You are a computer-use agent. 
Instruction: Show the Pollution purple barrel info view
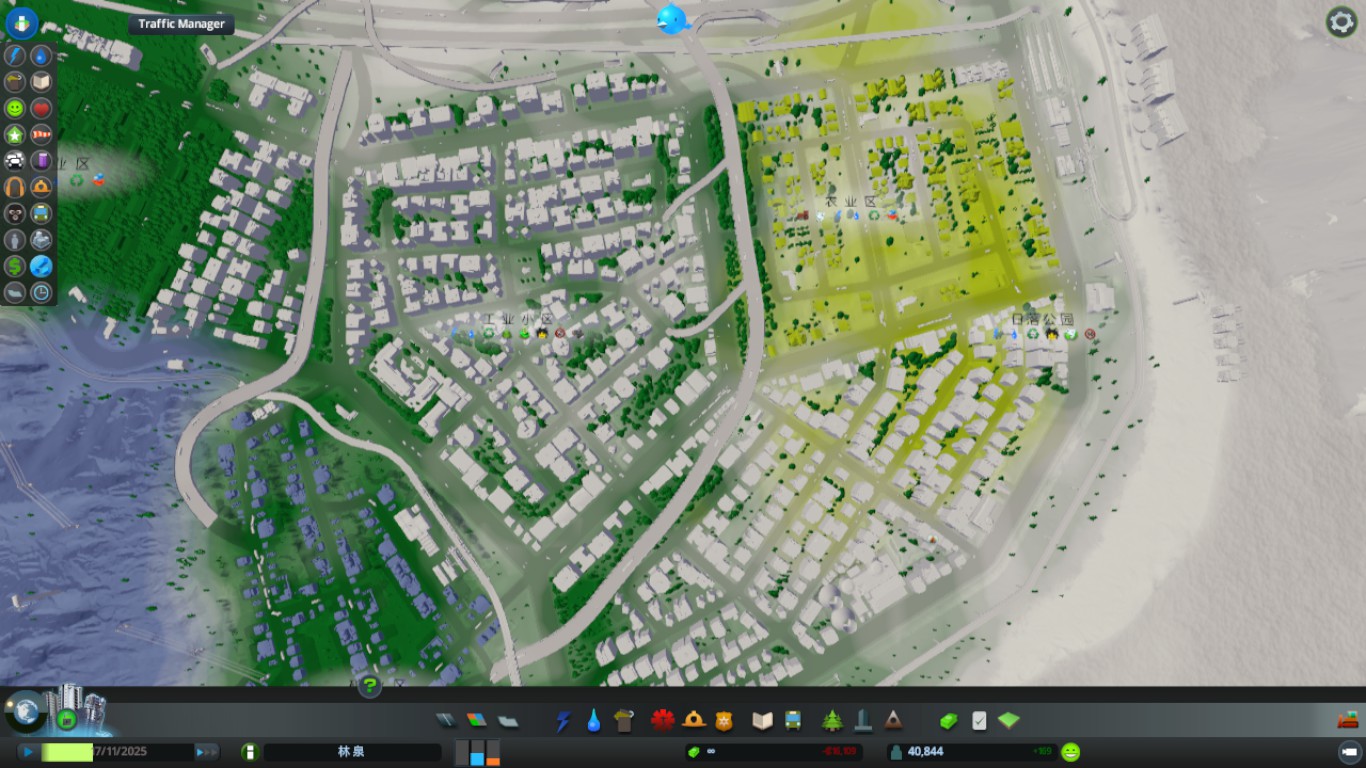click(41, 160)
